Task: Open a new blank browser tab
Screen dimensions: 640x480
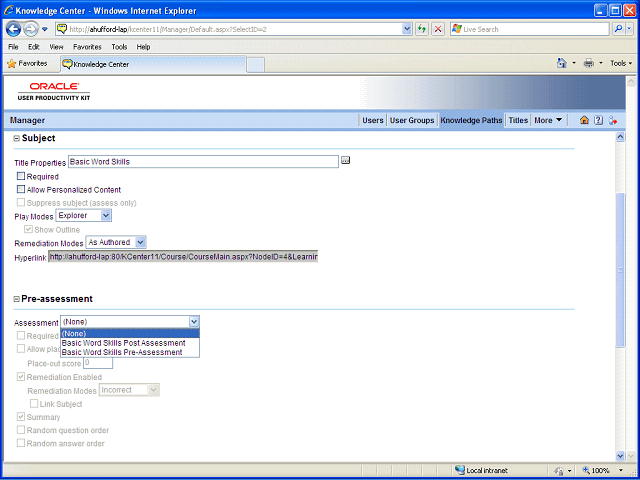Action: (x=256, y=65)
